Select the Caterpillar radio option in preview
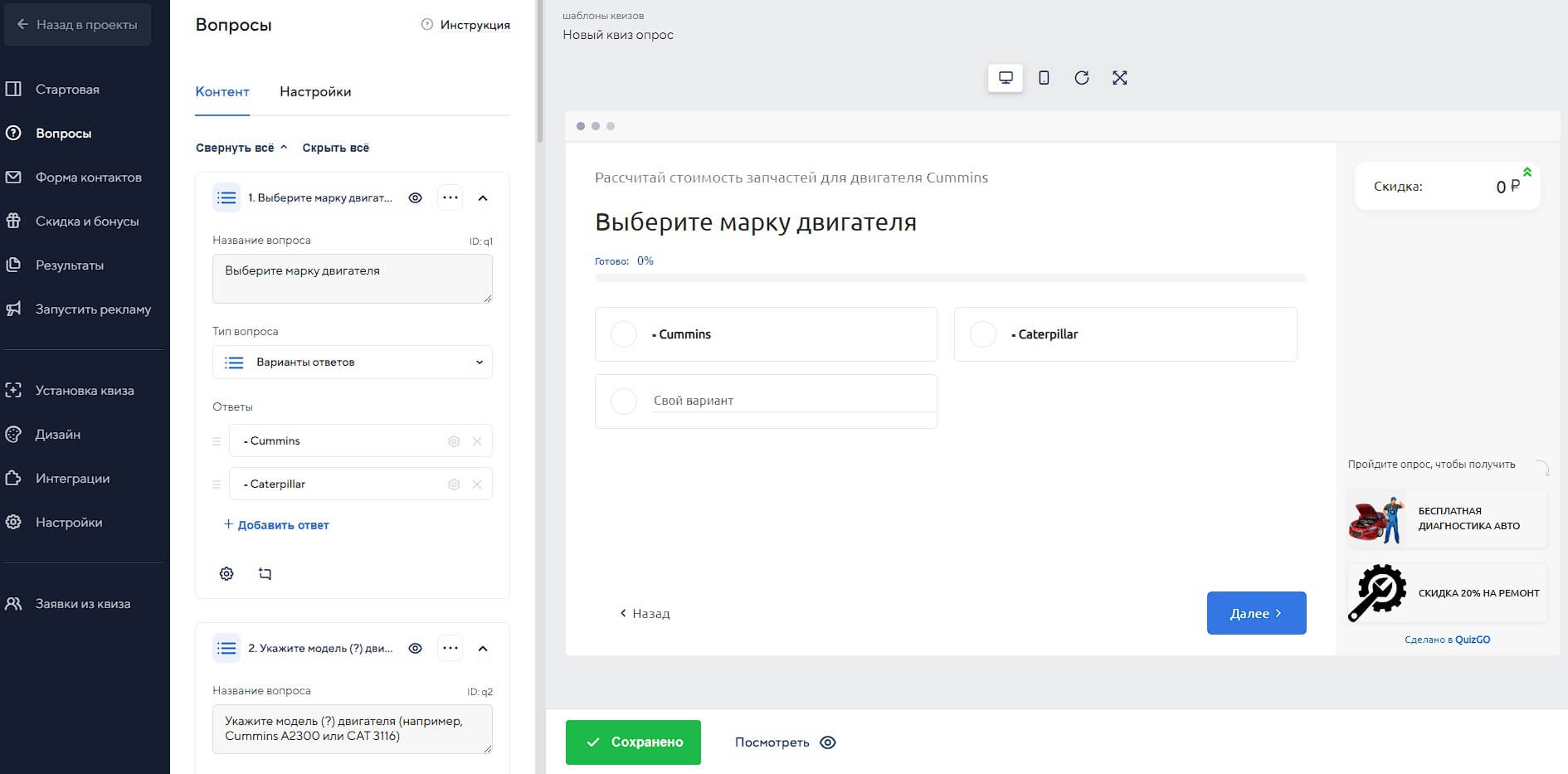1568x774 pixels. 983,334
